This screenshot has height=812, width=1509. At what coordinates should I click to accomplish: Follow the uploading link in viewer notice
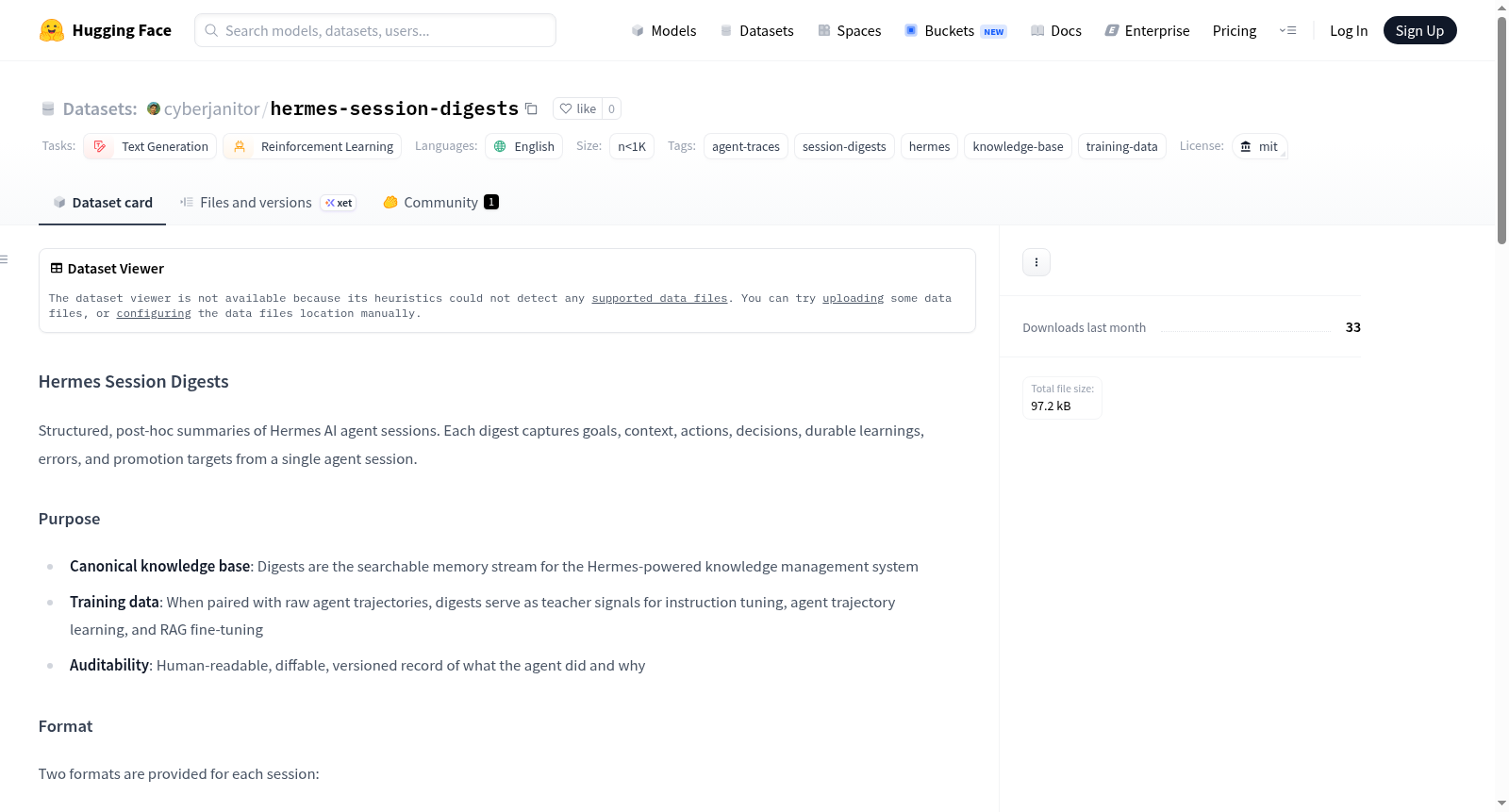[853, 298]
